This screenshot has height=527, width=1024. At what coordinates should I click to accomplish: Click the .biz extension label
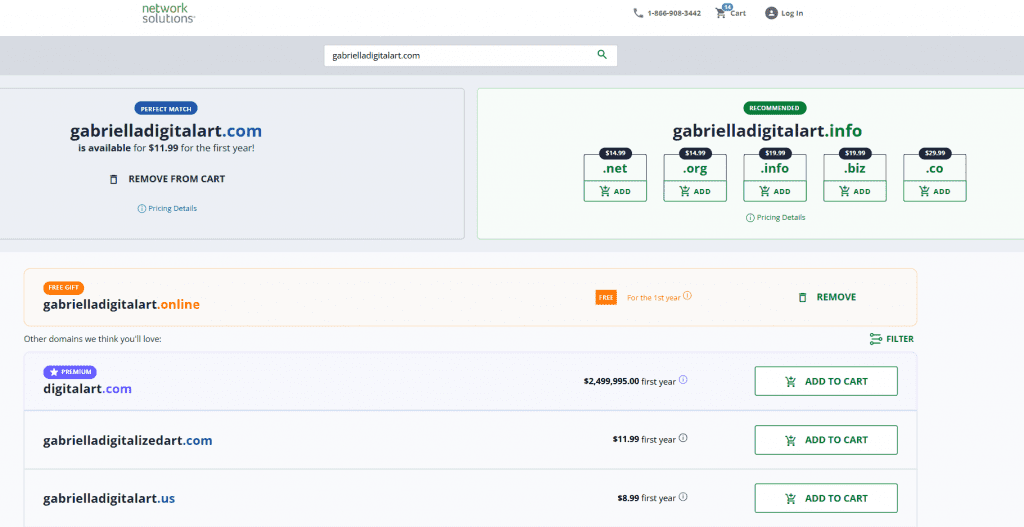(855, 168)
